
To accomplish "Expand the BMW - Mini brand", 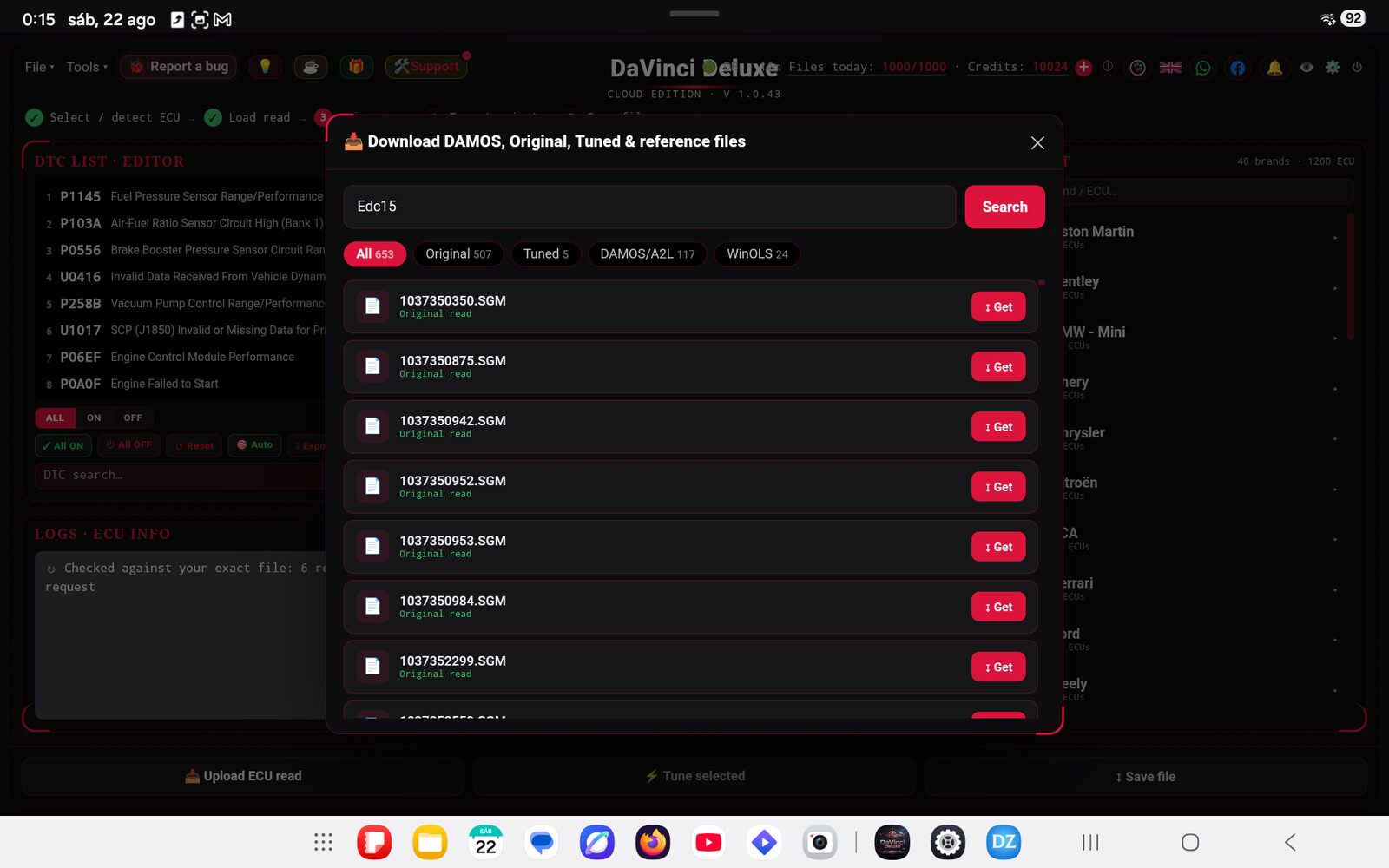I will coord(1202,338).
